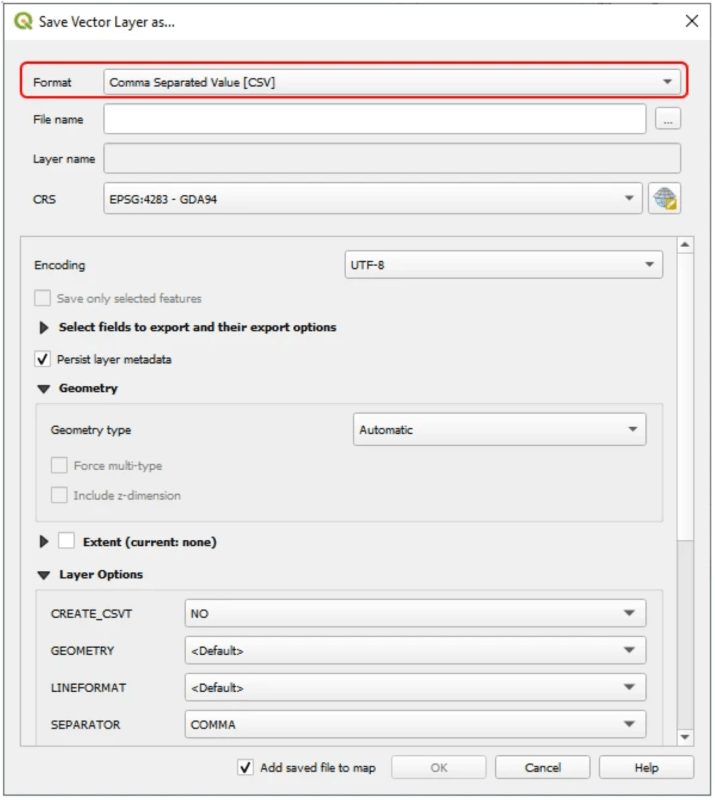The width and height of the screenshot is (715, 800).
Task: Click the Cancel button
Action: point(542,767)
